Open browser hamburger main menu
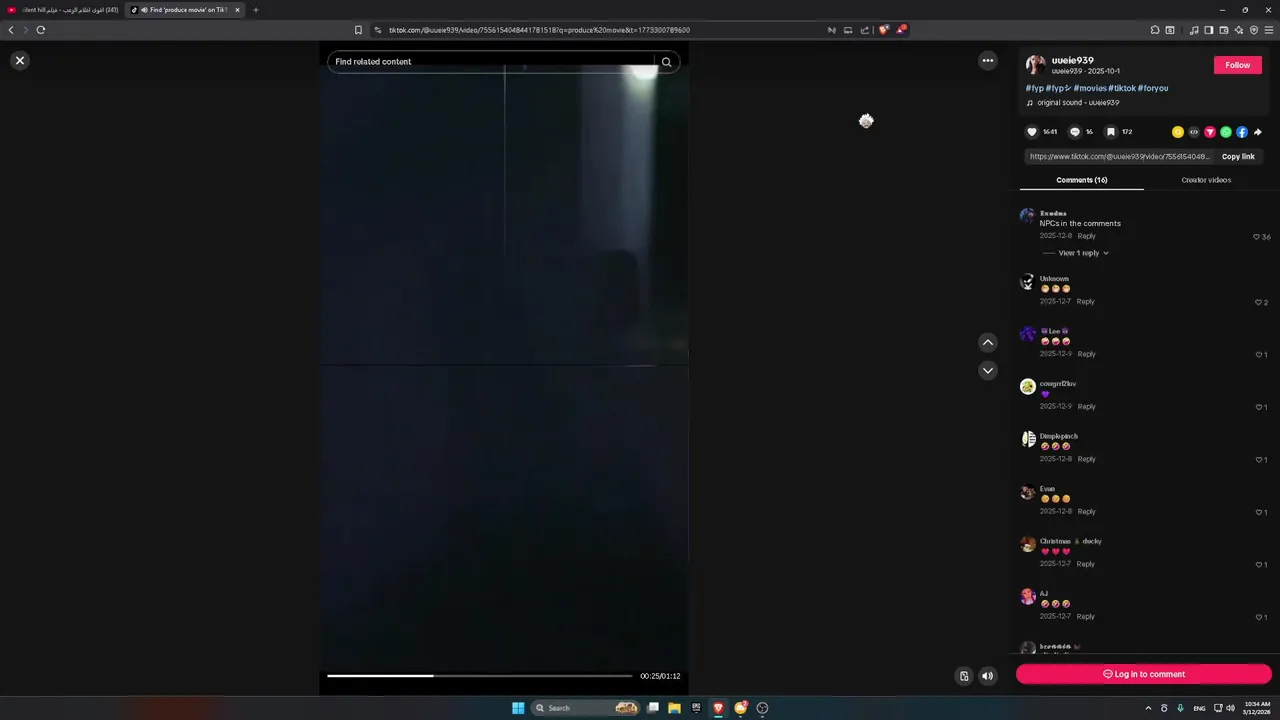The width and height of the screenshot is (1280, 720). pyautogui.click(x=1269, y=30)
